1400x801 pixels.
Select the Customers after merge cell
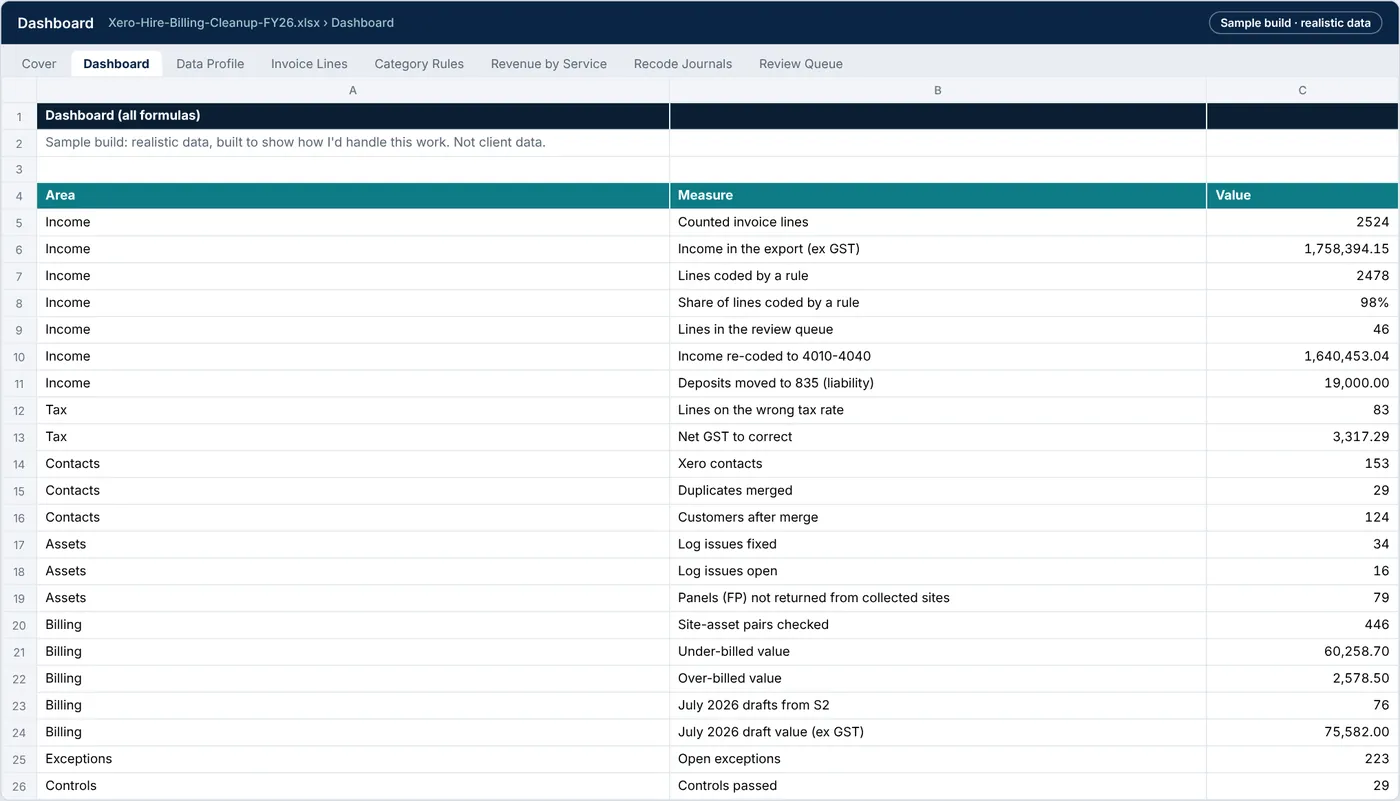[x=938, y=517]
